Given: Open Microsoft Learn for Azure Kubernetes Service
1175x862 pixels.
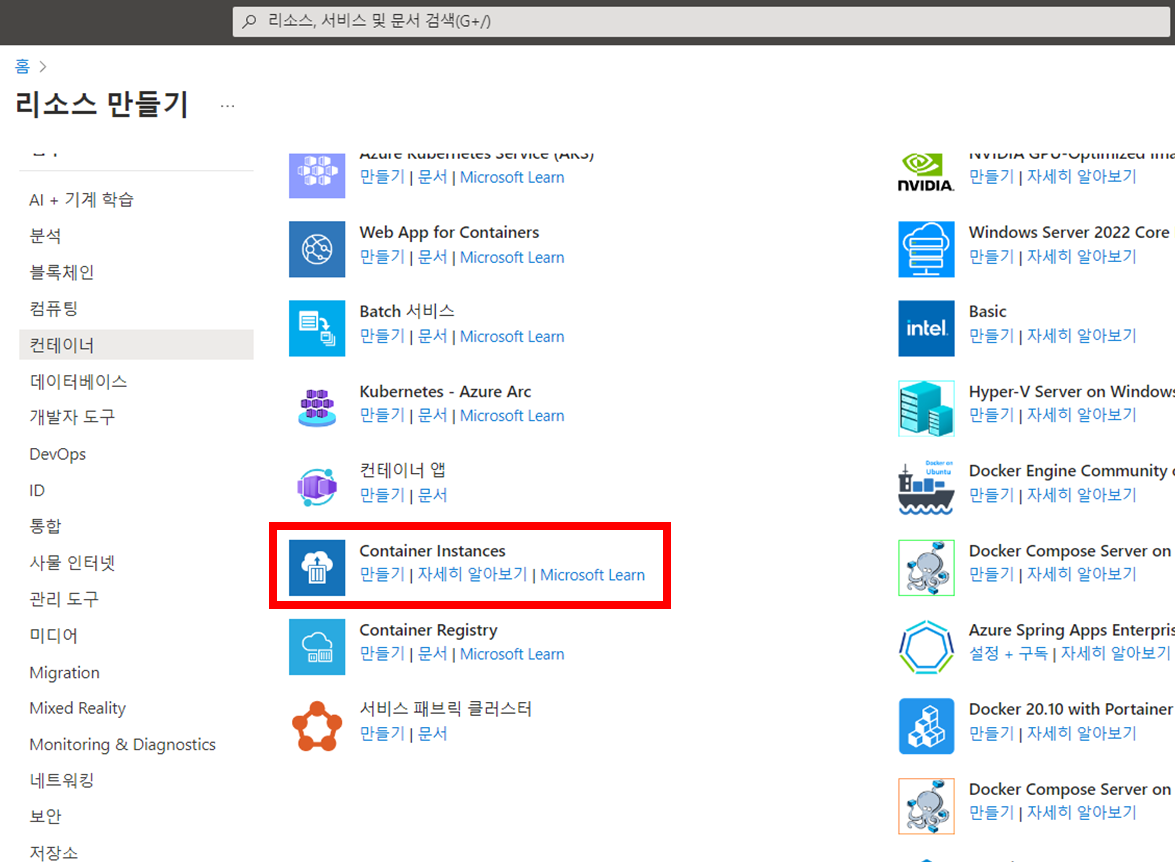Looking at the screenshot, I should [512, 178].
